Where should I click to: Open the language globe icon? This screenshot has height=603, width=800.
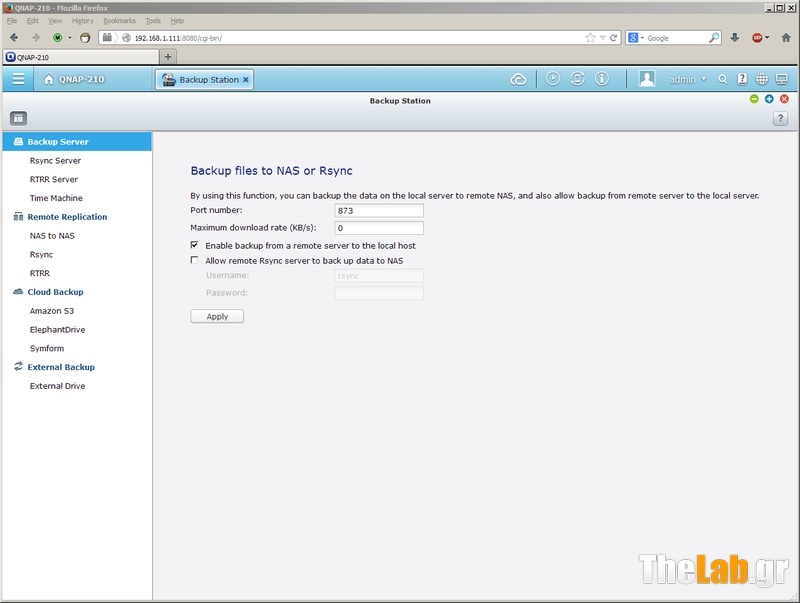coord(762,79)
